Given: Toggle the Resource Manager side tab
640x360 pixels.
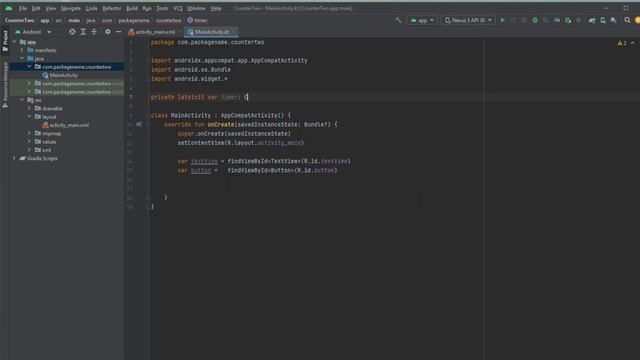Looking at the screenshot, I should click(5, 85).
